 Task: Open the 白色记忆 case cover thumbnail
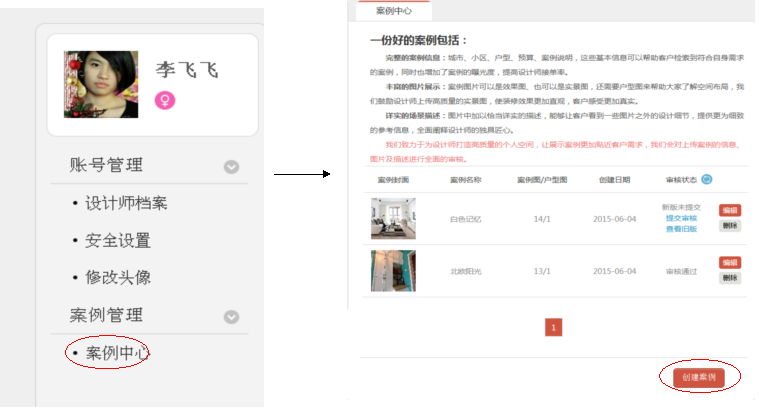point(393,218)
